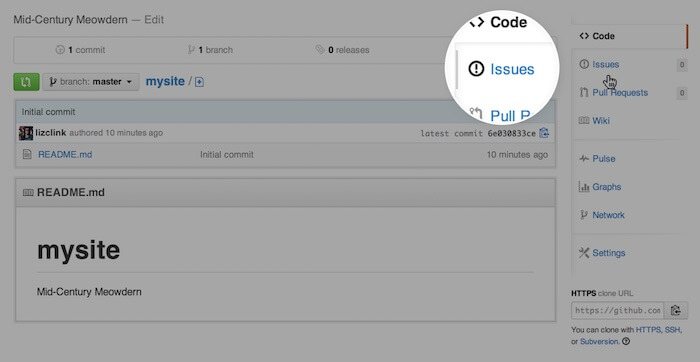Open the Settings tools icon
This screenshot has height=362, width=700.
click(584, 253)
